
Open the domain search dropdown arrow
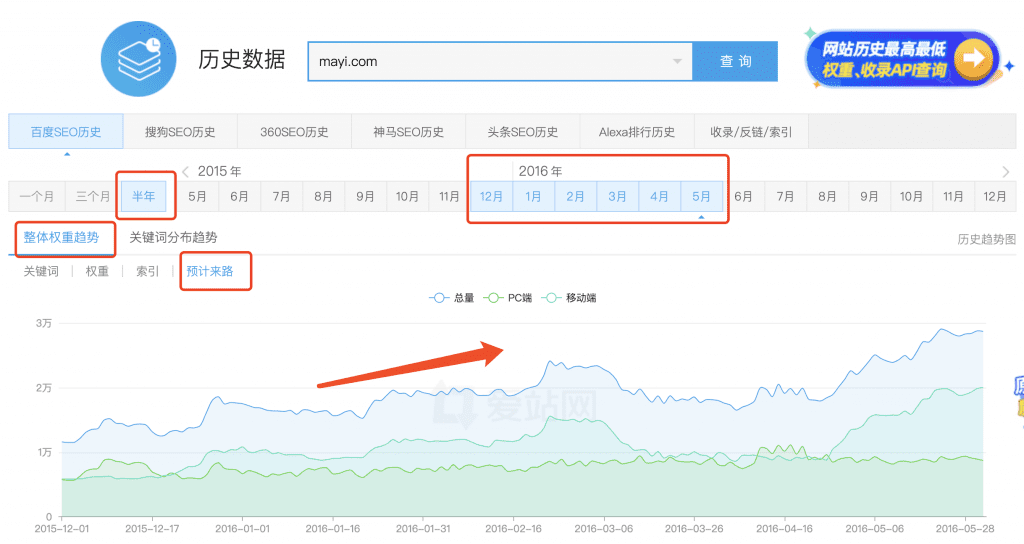(677, 61)
